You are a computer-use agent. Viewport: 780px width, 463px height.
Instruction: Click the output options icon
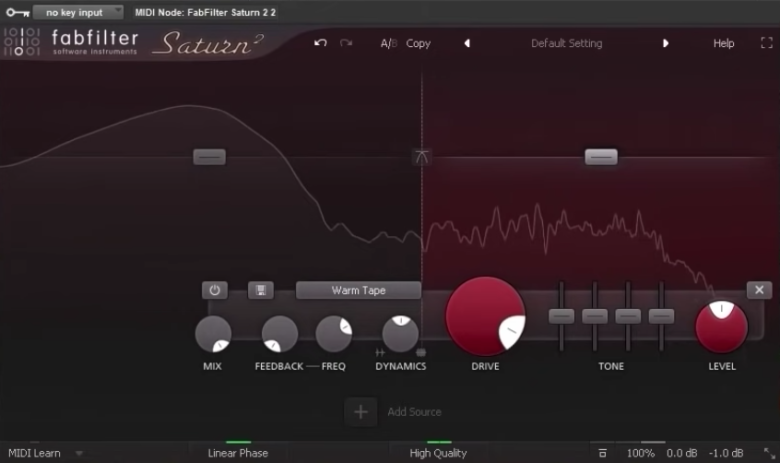pos(602,453)
